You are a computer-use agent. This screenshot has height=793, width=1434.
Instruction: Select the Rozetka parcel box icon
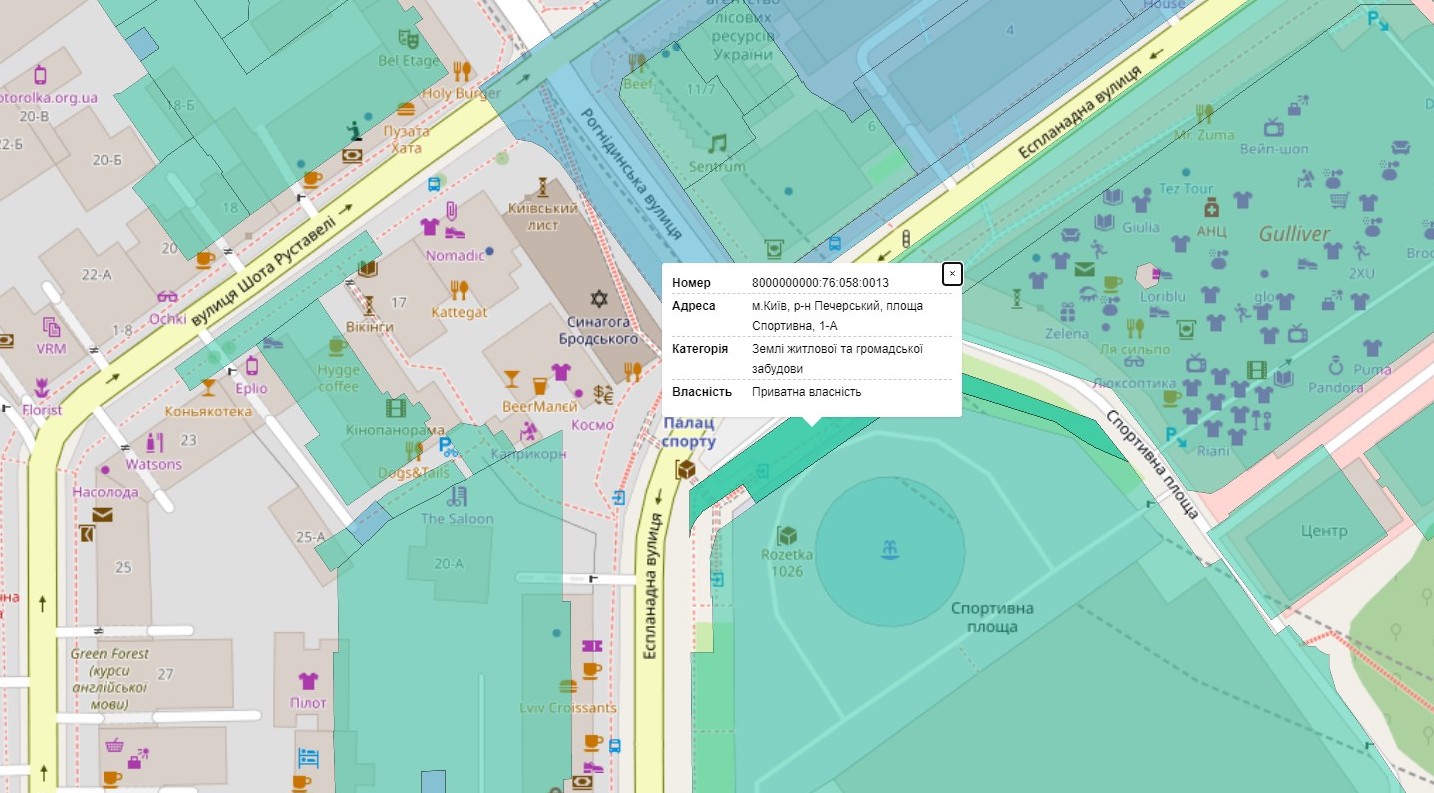[787, 535]
